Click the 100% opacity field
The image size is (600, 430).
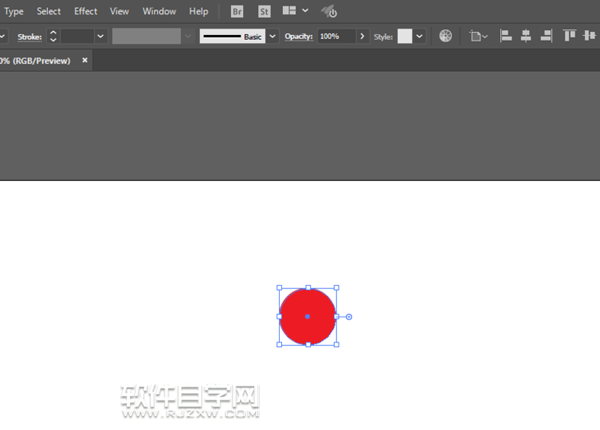tap(337, 36)
